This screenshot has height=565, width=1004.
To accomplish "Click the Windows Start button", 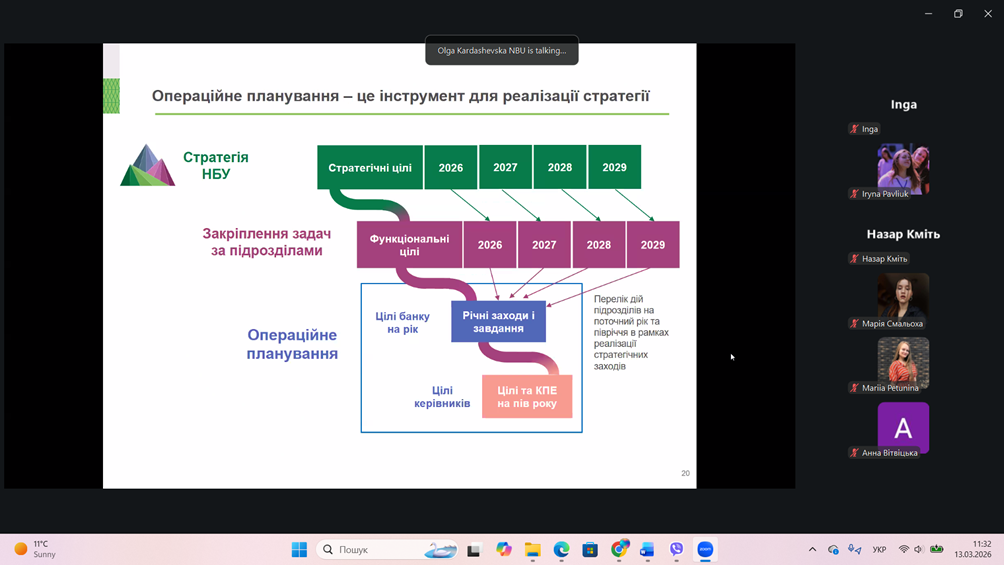I will point(299,549).
